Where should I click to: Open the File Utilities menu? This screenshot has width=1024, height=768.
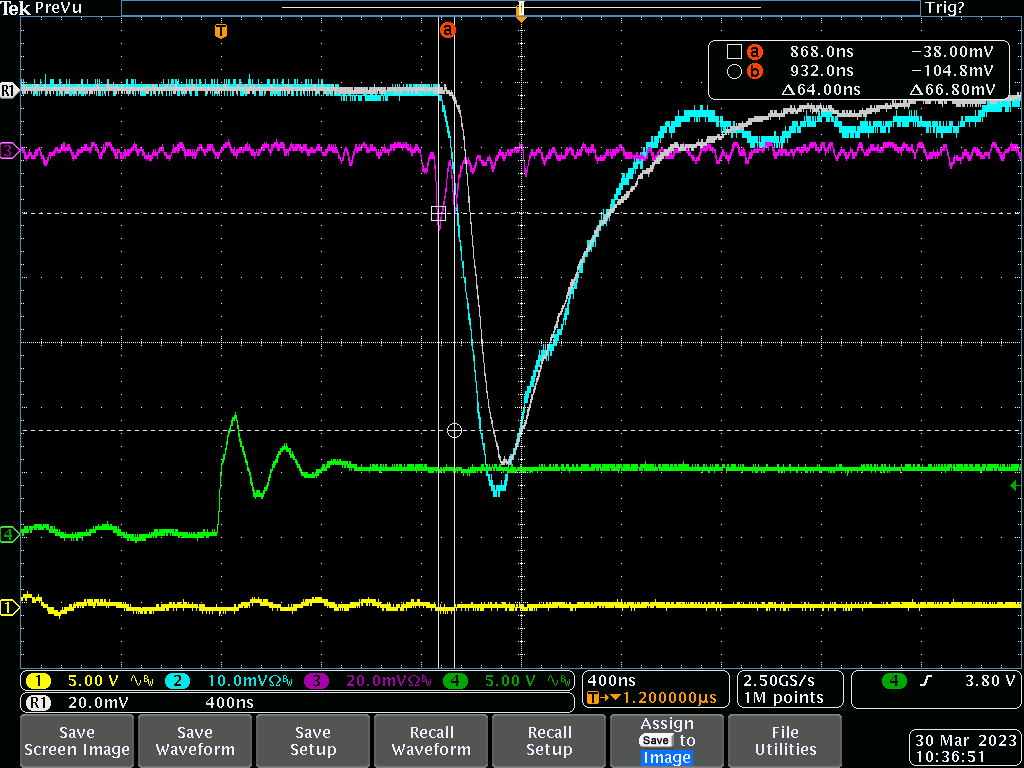tap(785, 741)
